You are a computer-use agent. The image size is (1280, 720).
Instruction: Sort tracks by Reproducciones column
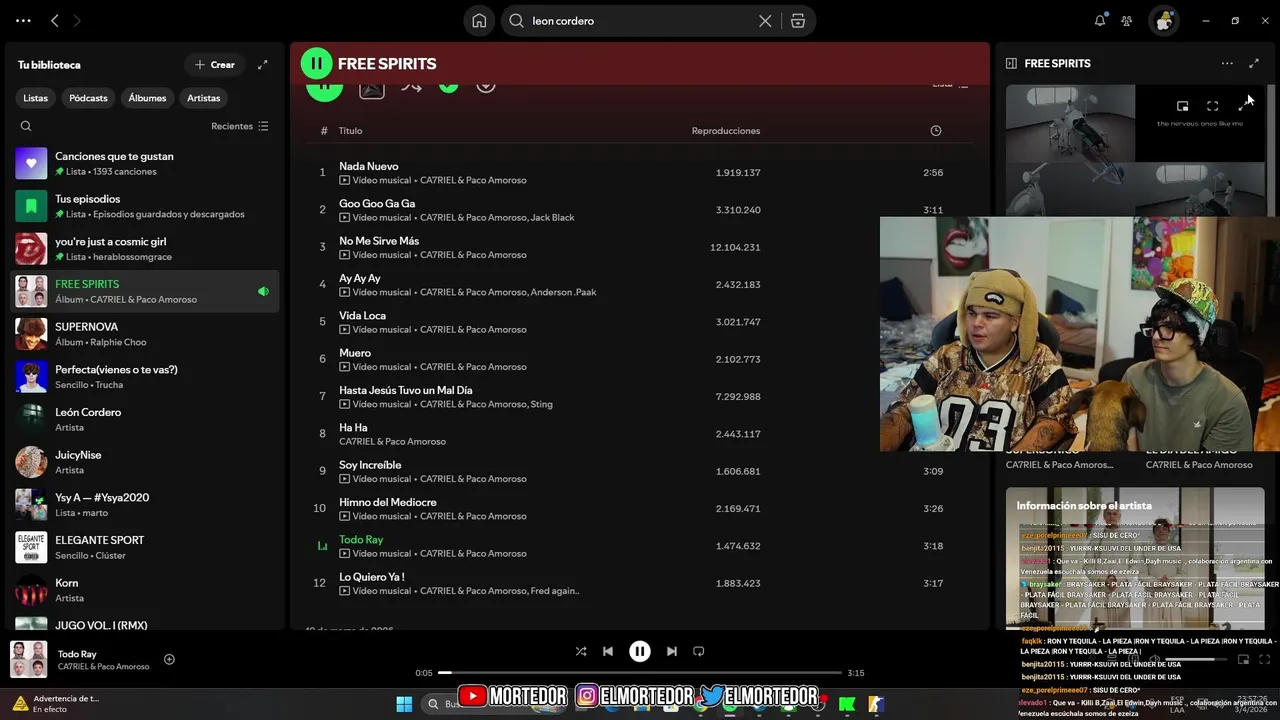(726, 131)
